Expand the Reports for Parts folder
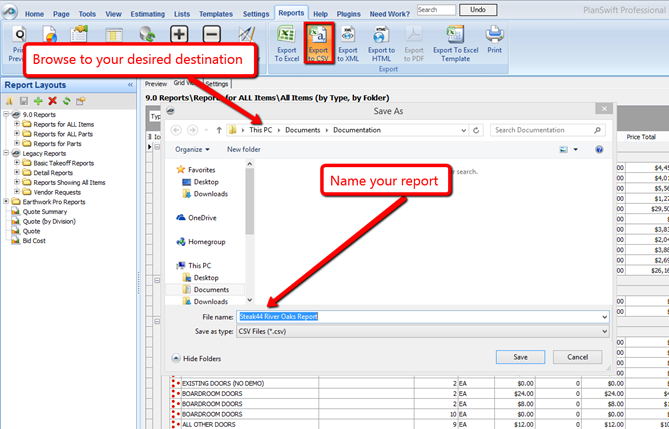The width and height of the screenshot is (669, 429). coord(17,143)
